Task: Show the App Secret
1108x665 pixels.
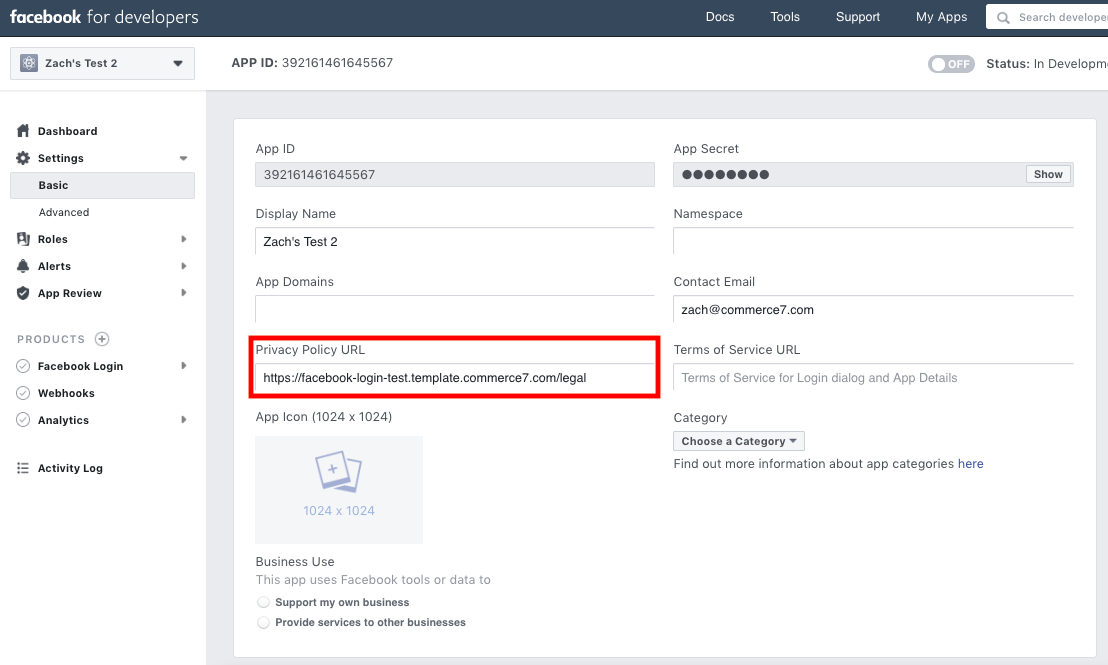Action: pyautogui.click(x=1048, y=175)
